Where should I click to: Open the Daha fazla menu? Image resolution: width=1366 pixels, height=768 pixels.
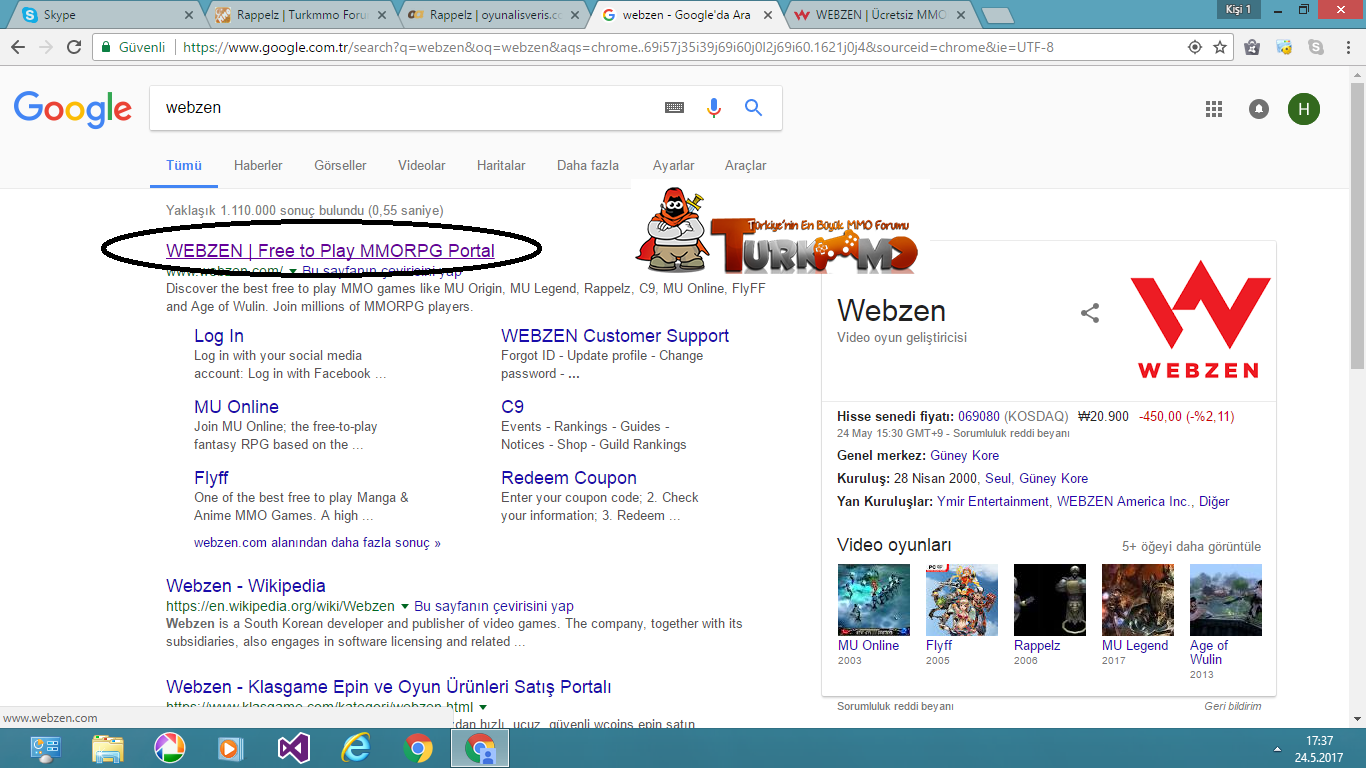(x=588, y=165)
